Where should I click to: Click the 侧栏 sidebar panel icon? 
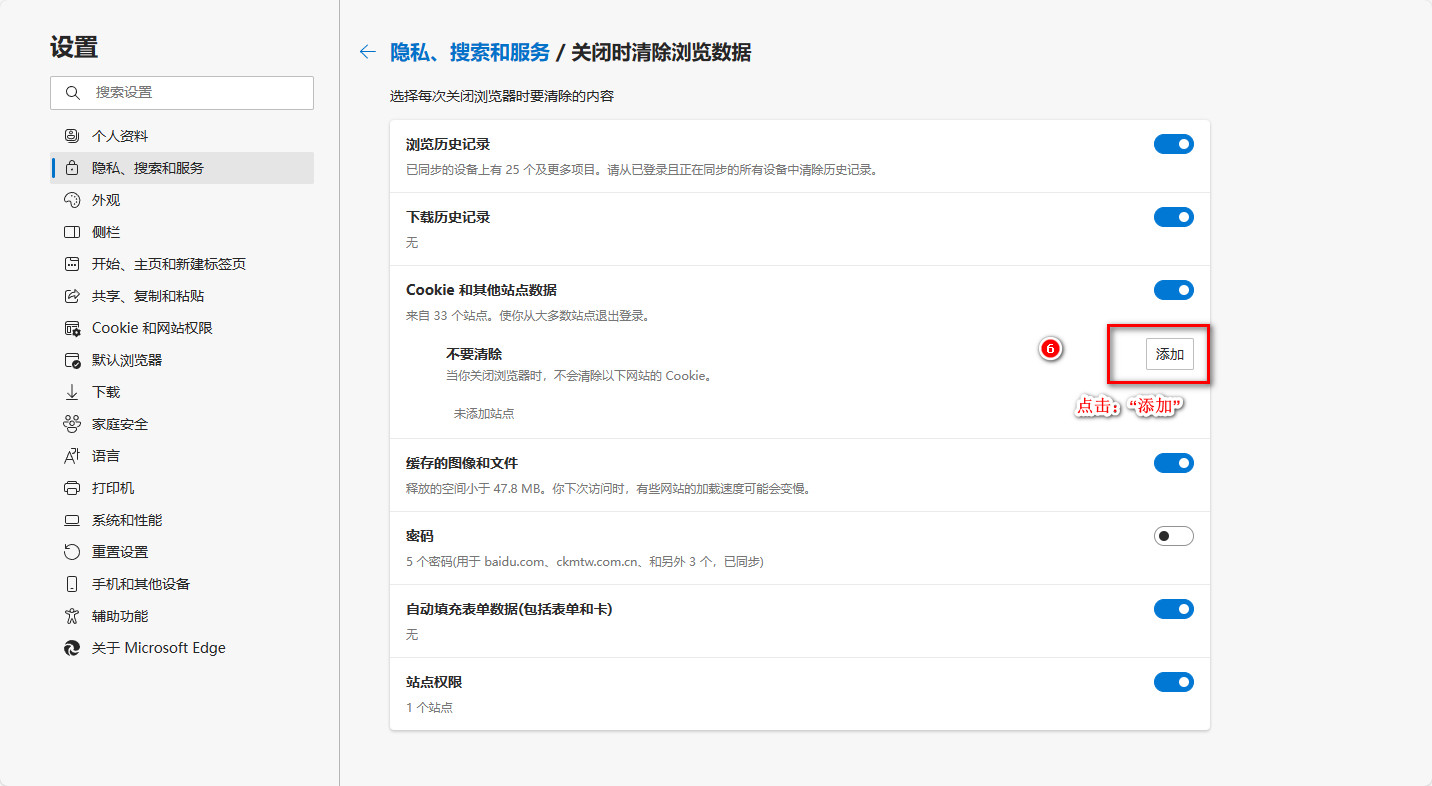(x=72, y=232)
